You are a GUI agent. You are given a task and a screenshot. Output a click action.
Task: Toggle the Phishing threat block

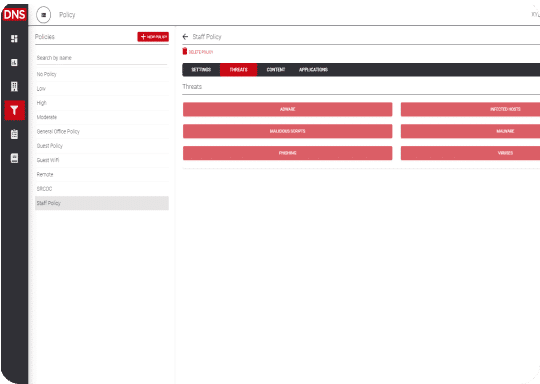(288, 153)
